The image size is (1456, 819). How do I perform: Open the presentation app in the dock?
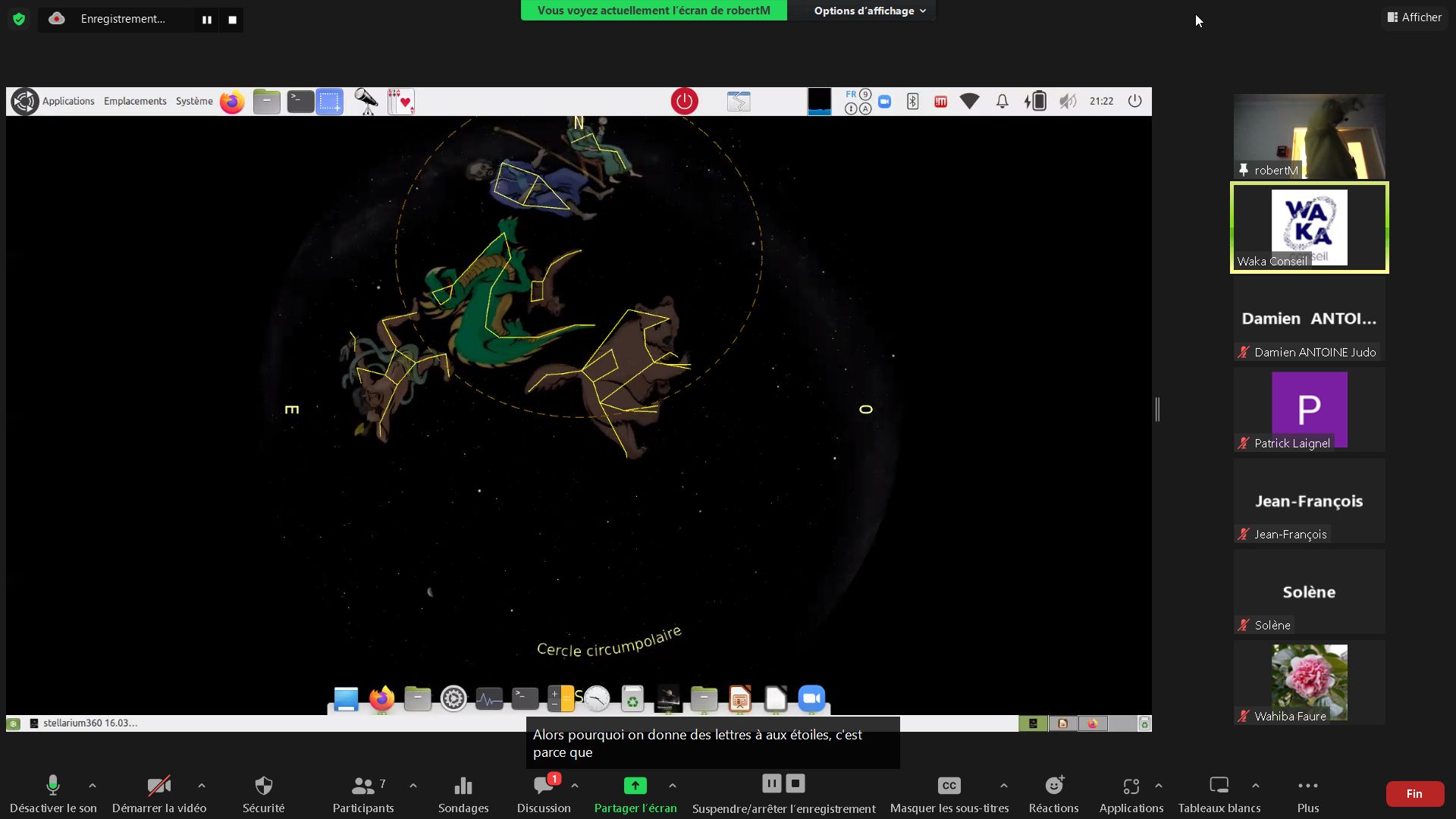coord(740,698)
